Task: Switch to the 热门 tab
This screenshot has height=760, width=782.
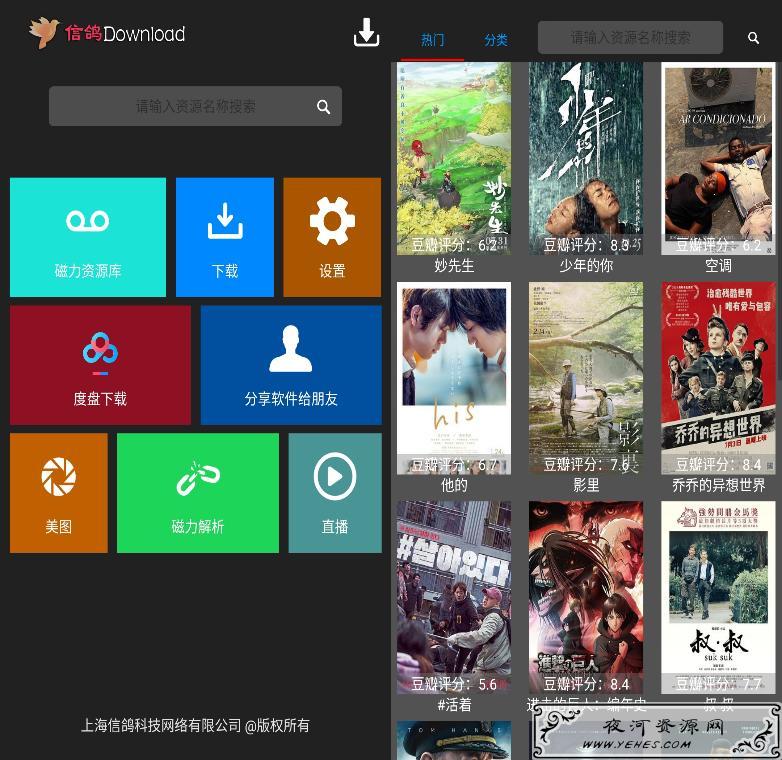Action: 432,40
